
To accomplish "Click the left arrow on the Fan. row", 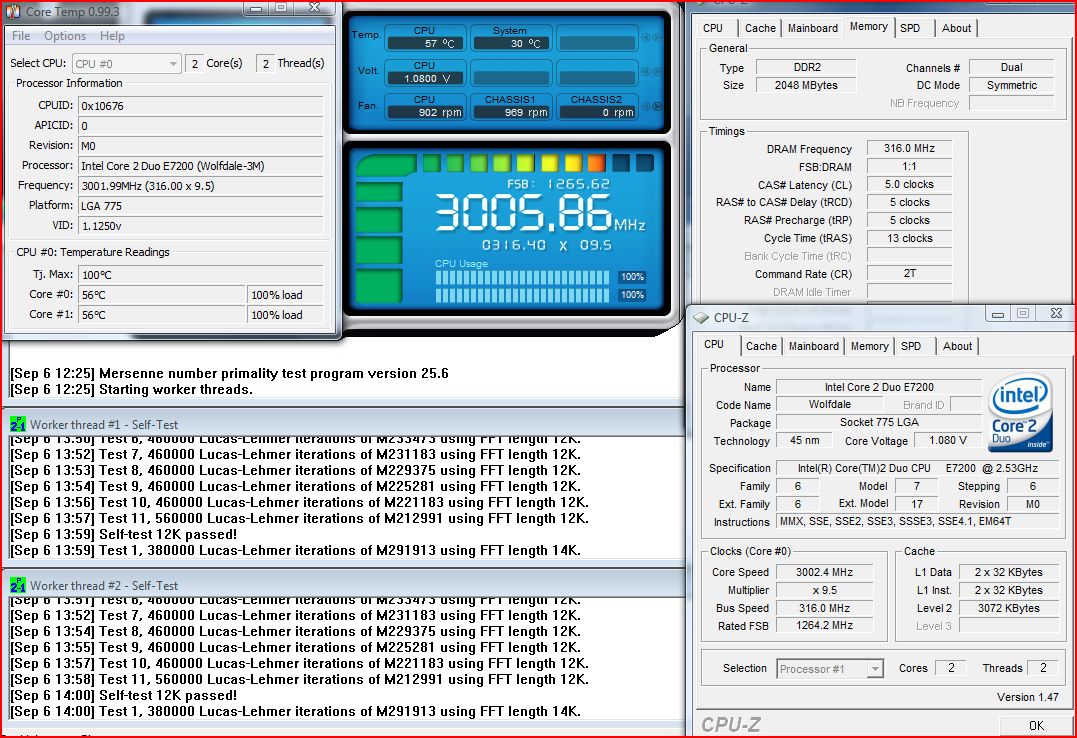I will coord(646,106).
